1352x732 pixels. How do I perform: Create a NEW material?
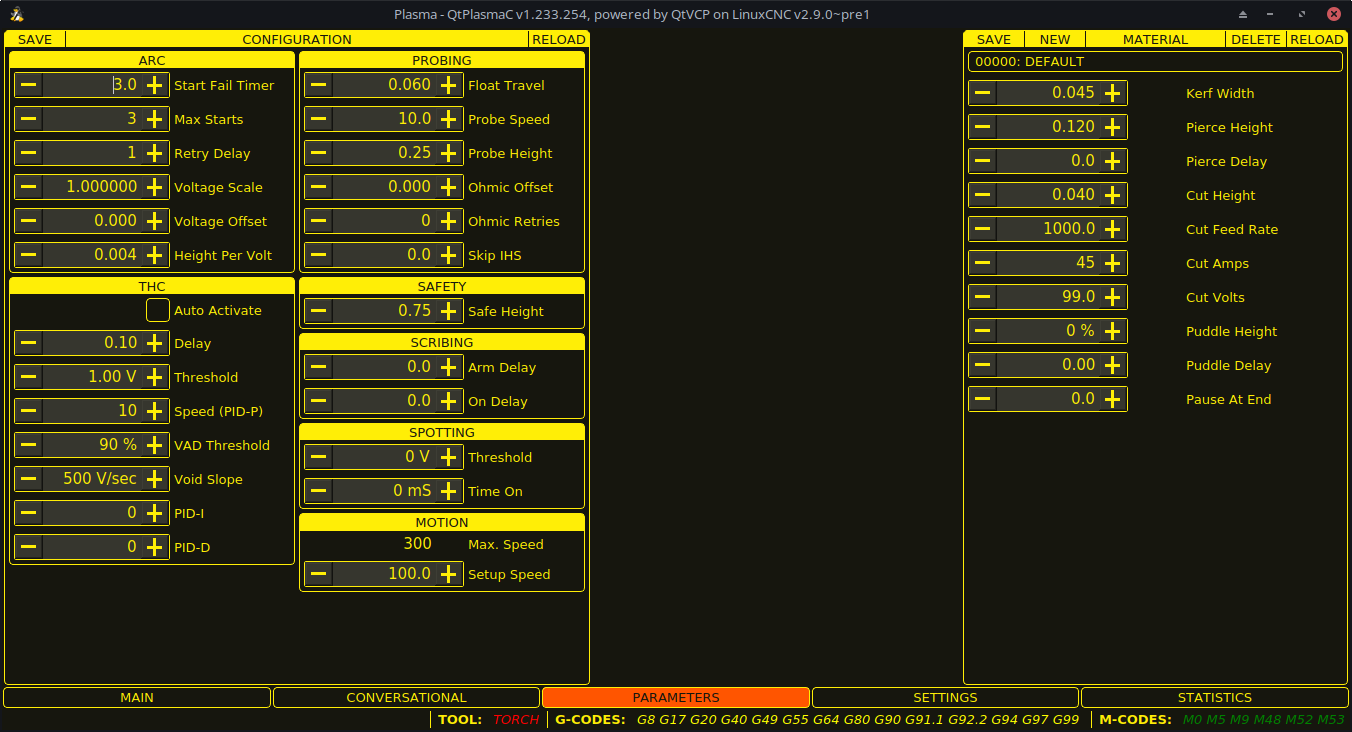point(1055,39)
